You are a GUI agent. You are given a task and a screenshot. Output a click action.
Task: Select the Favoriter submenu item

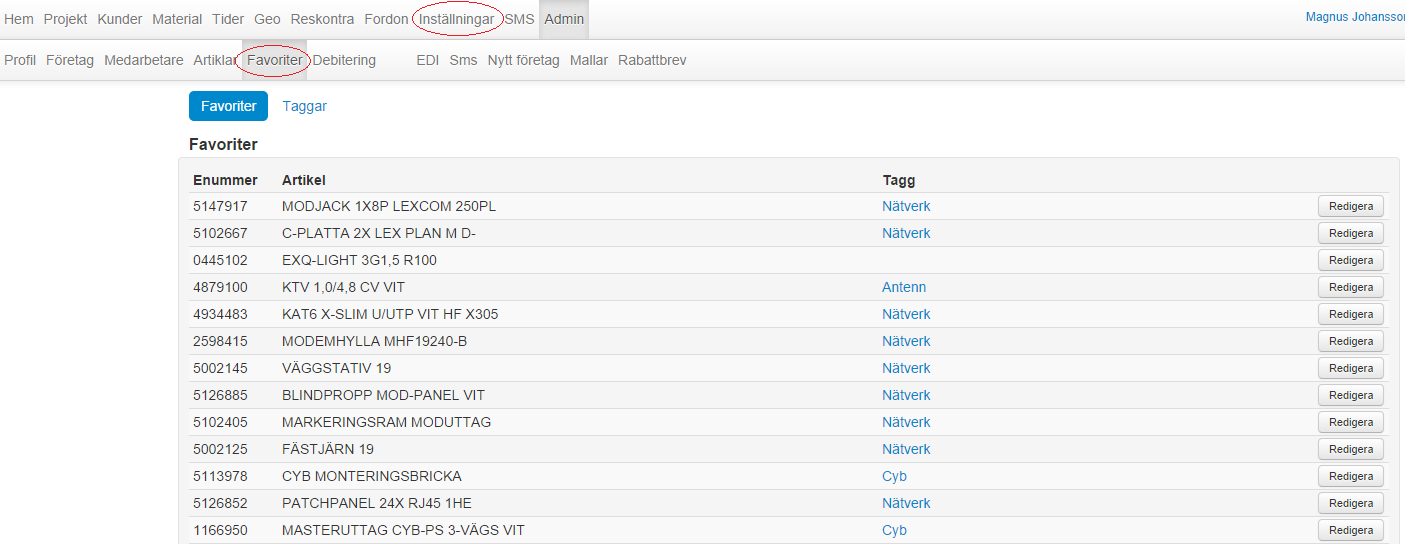point(275,60)
